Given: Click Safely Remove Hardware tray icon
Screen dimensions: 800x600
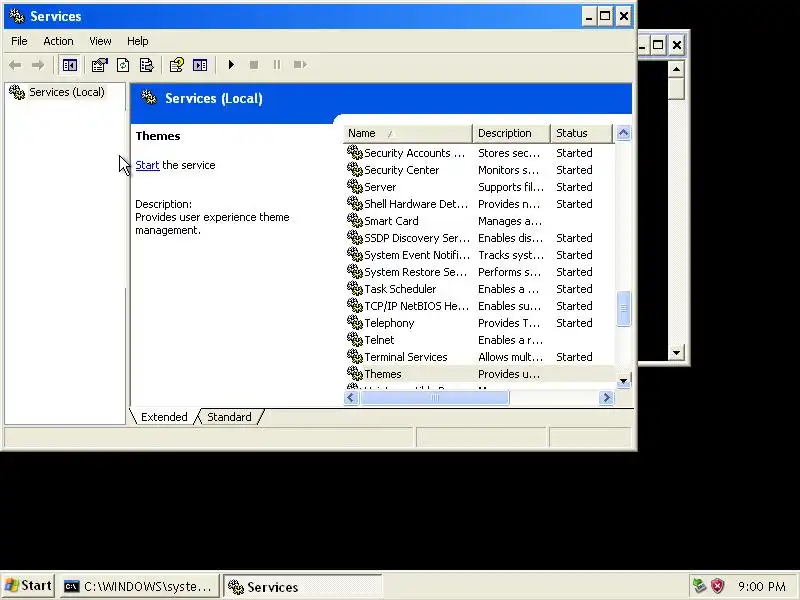Looking at the screenshot, I should click(699, 586).
